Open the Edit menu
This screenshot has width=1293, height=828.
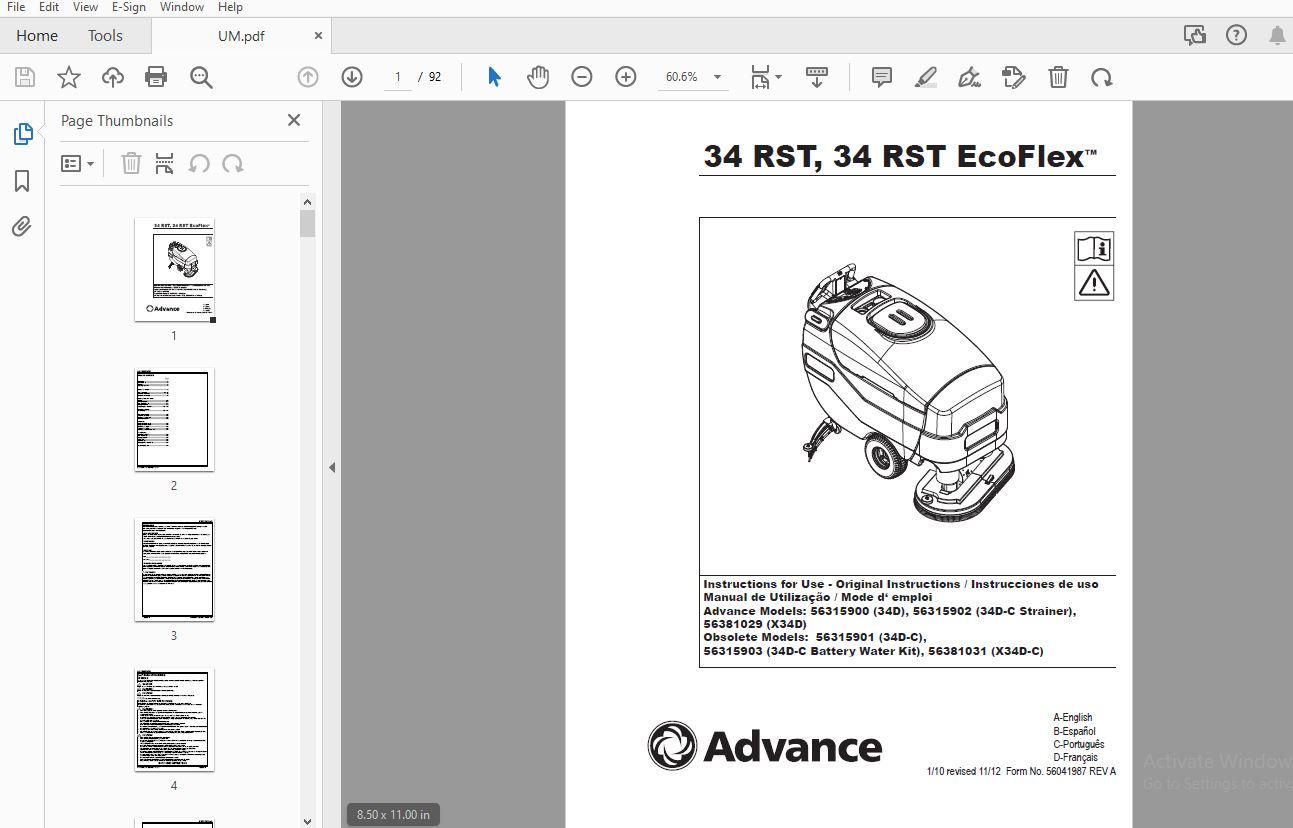(x=49, y=7)
